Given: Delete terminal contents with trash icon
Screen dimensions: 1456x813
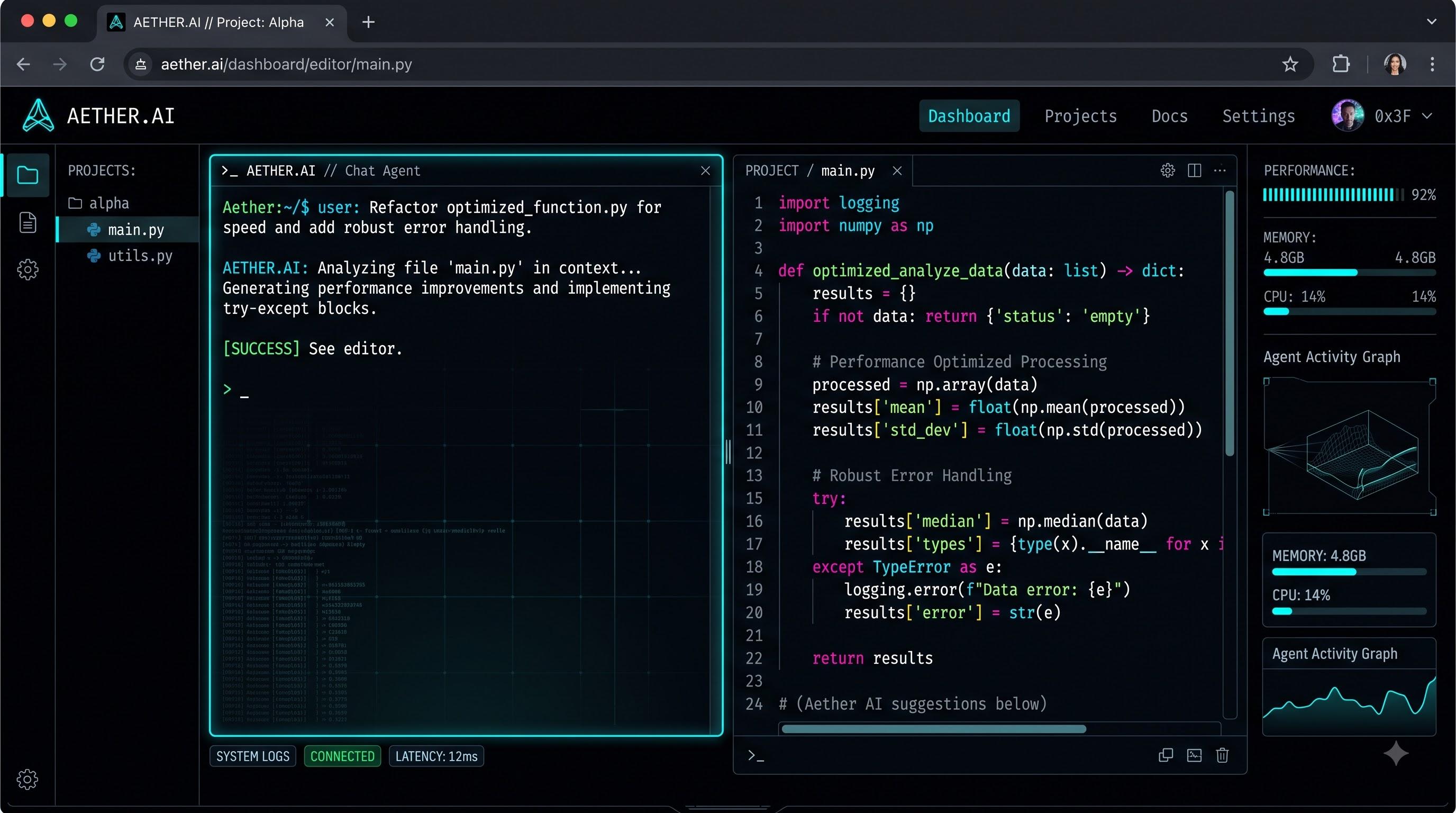Looking at the screenshot, I should pyautogui.click(x=1223, y=755).
